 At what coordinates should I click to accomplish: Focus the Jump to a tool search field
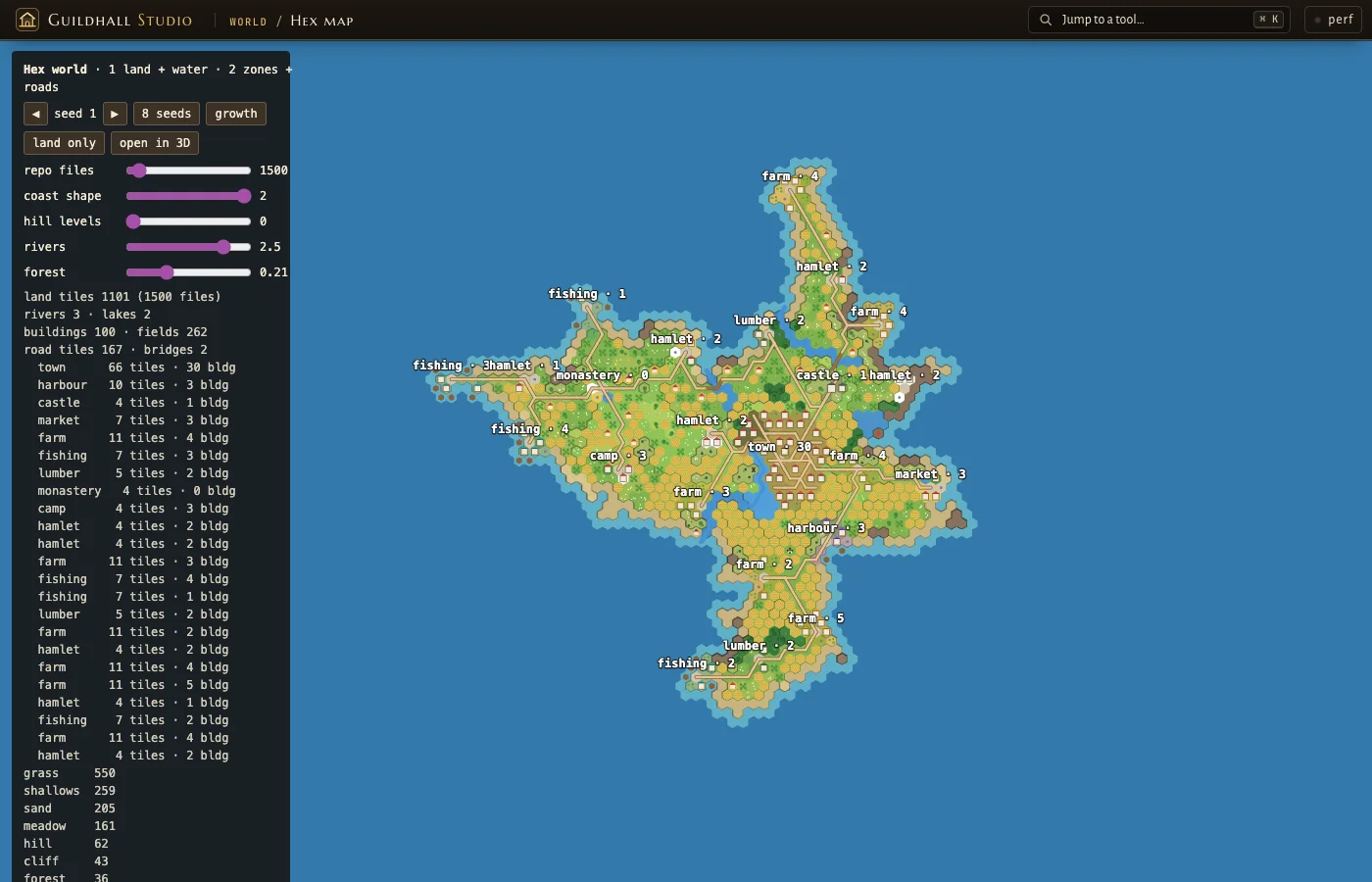[1158, 20]
